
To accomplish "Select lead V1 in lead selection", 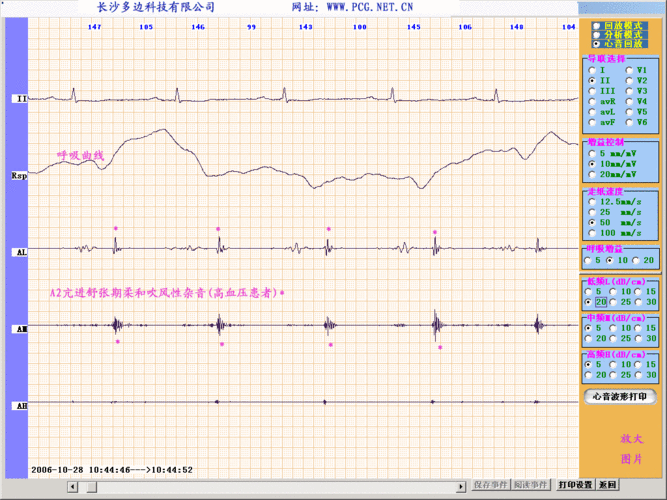I will [x=629, y=70].
